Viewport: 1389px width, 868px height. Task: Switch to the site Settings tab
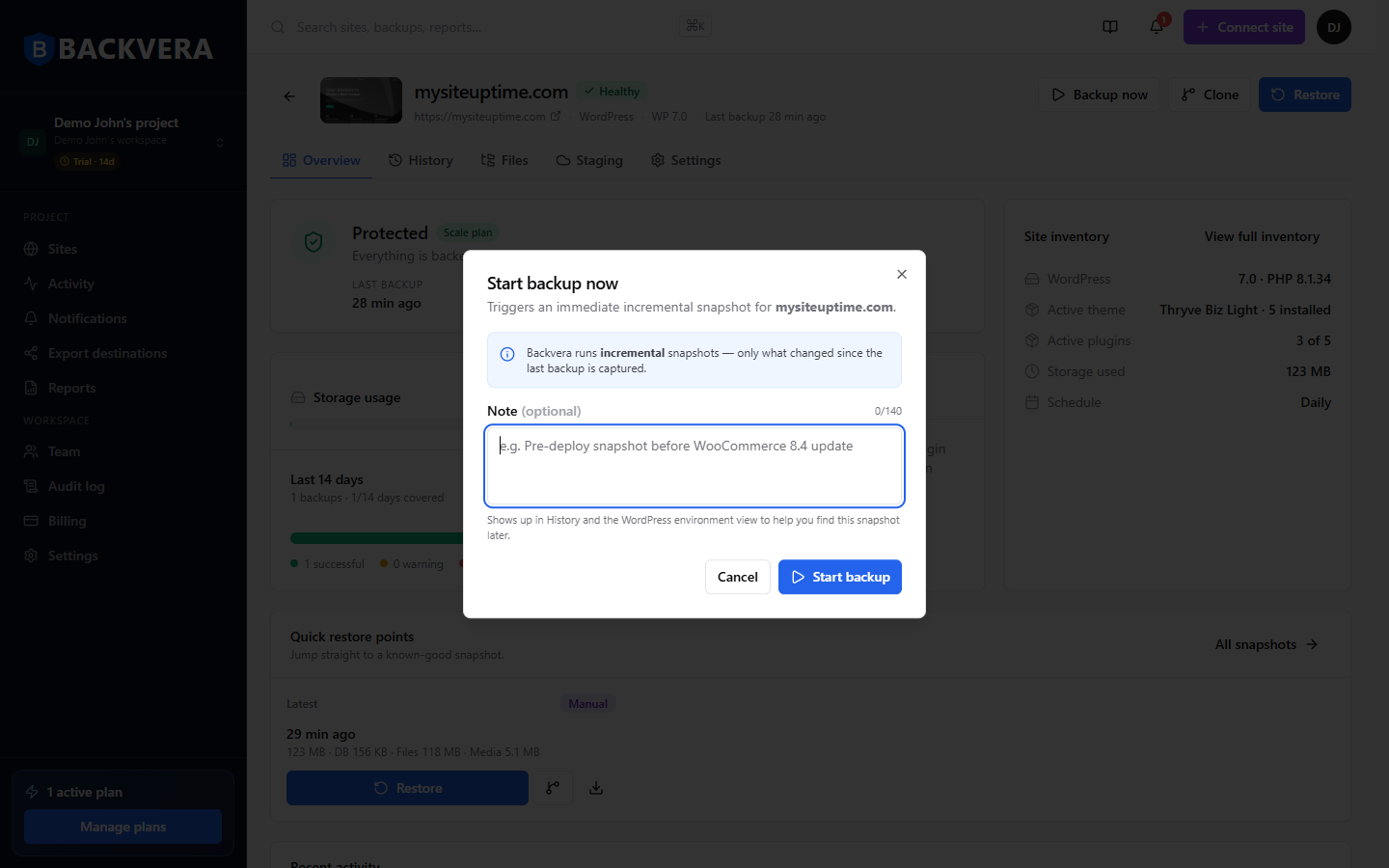point(686,160)
